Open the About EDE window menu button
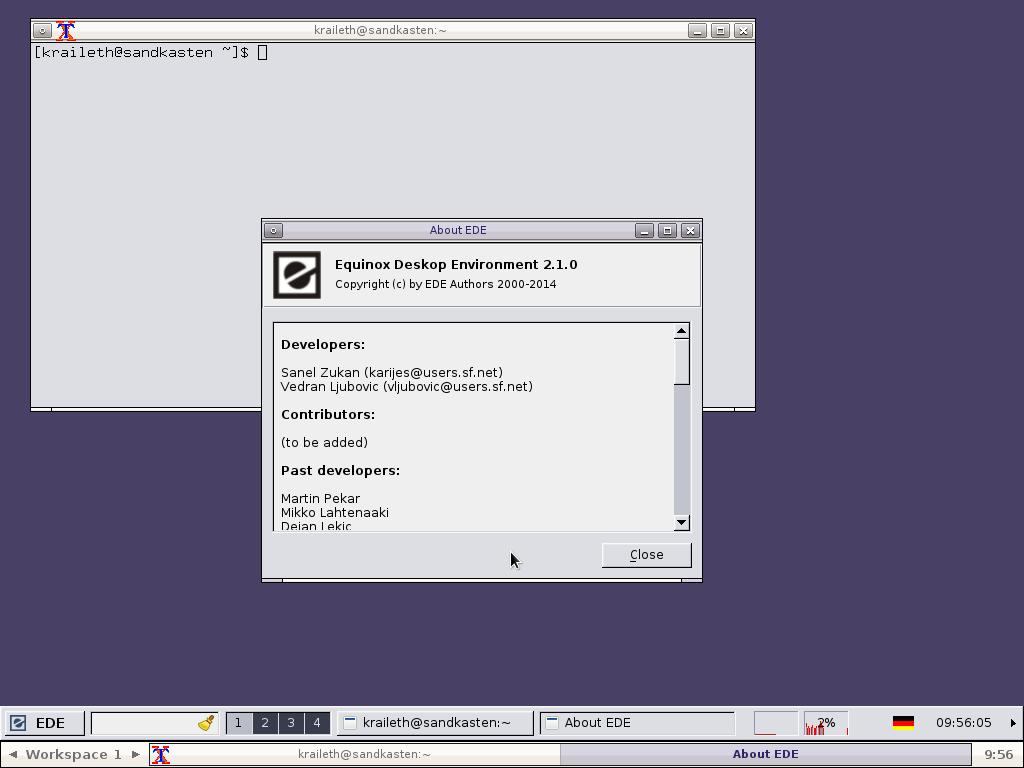 tap(274, 230)
